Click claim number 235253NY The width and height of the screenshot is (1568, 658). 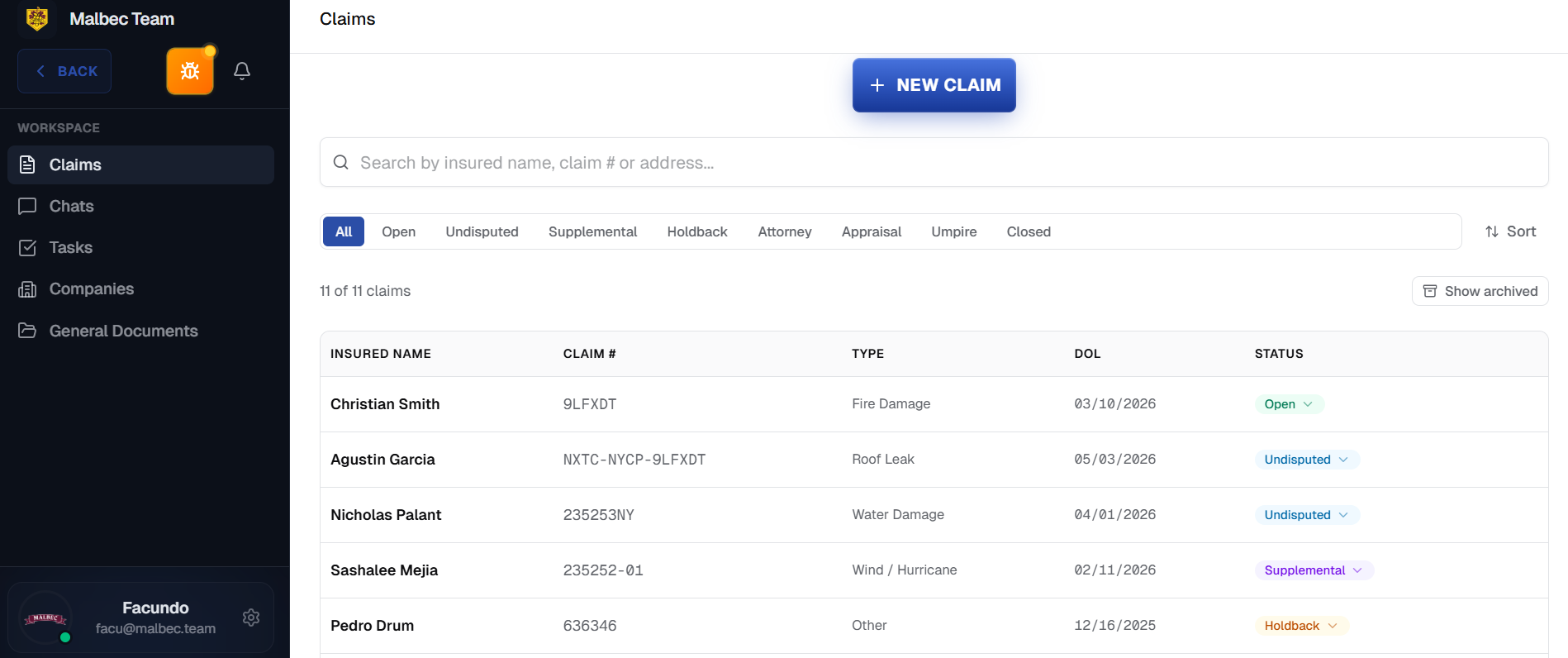click(599, 515)
